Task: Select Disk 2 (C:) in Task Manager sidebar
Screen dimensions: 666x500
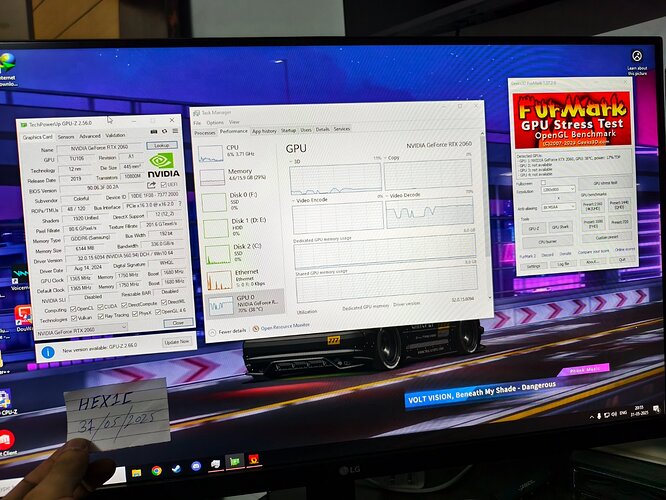Action: click(x=242, y=253)
